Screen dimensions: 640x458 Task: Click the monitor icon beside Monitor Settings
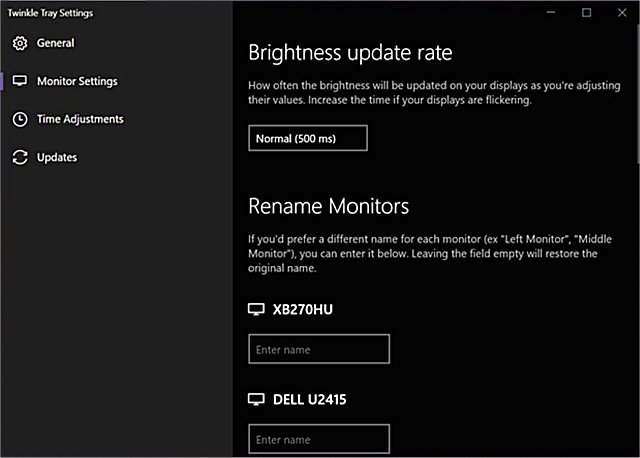click(x=19, y=81)
